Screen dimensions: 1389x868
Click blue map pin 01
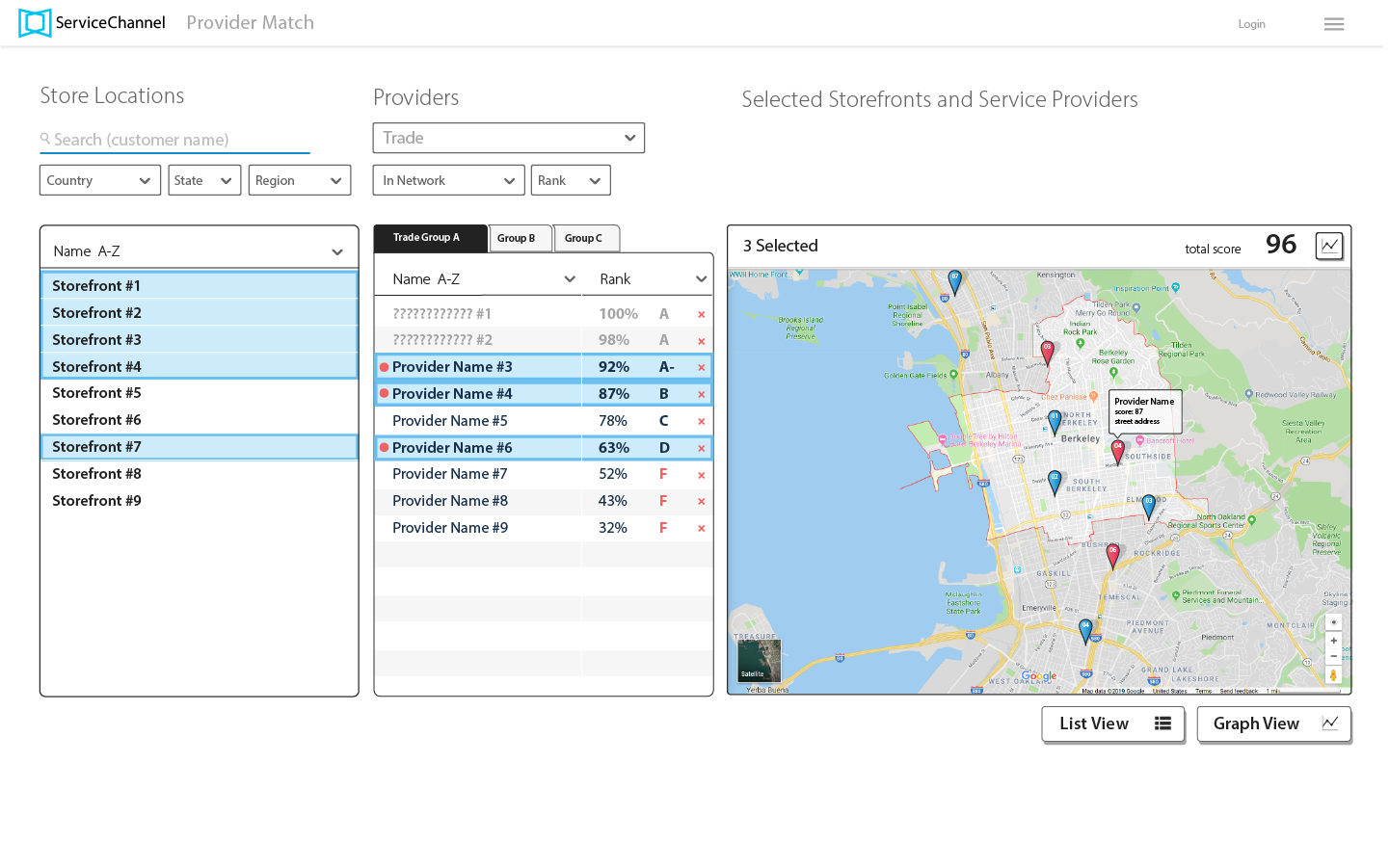point(1055,421)
